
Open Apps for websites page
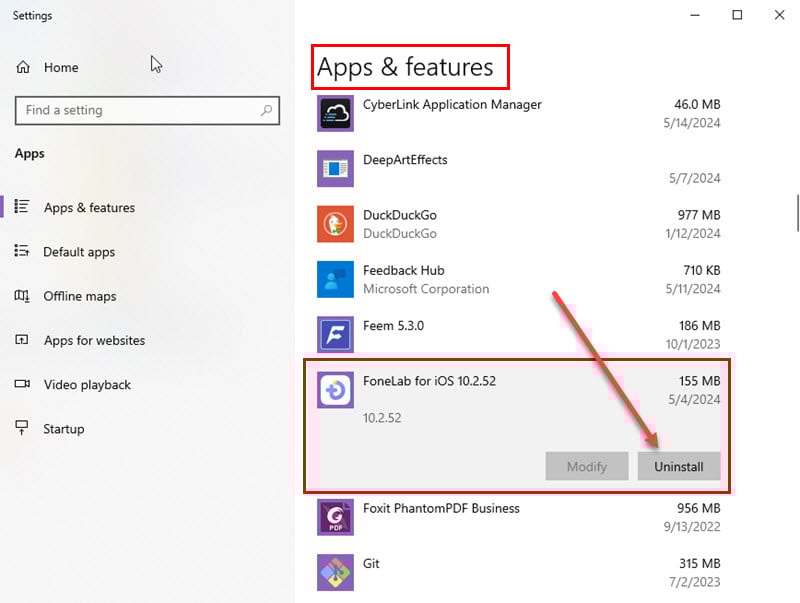(x=94, y=340)
